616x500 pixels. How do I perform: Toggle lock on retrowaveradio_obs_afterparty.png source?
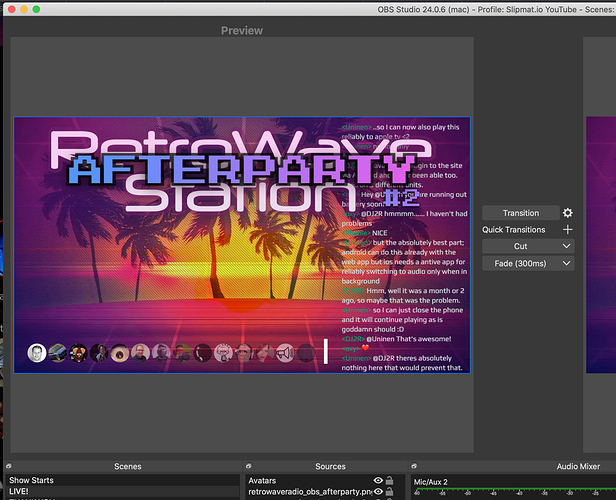[x=389, y=491]
